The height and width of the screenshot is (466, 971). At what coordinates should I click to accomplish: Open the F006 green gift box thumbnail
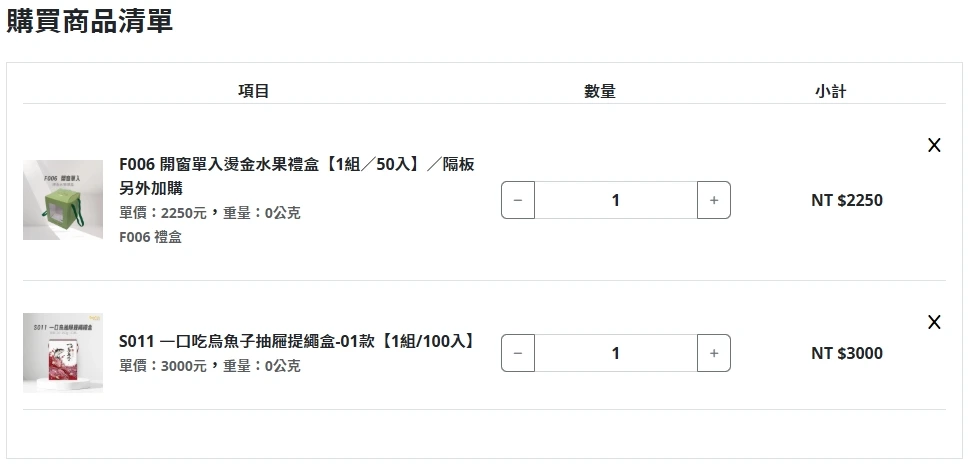[63, 200]
